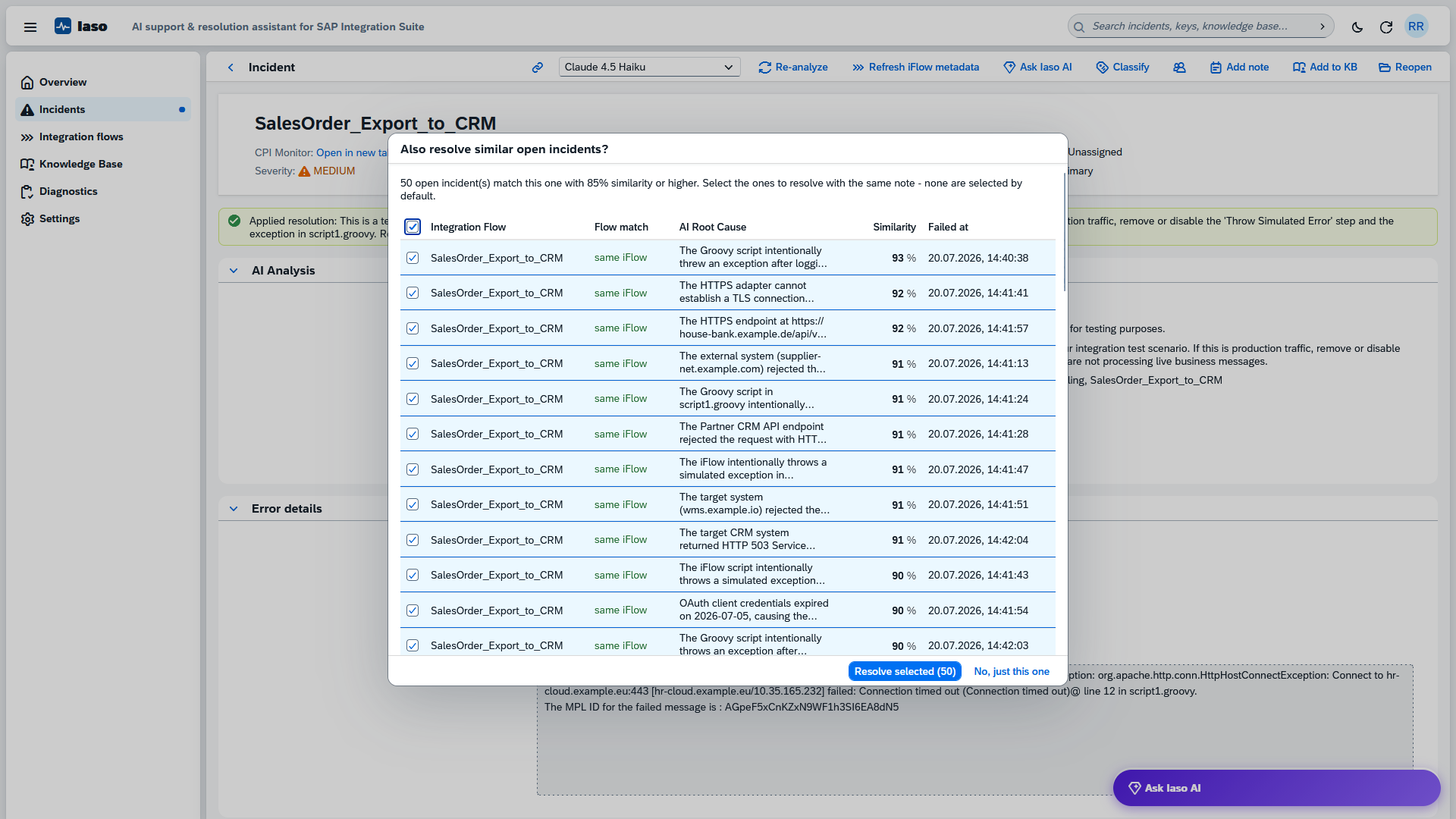Uncheck the incident failed at 14:41:54
1456x819 pixels.
tap(413, 610)
